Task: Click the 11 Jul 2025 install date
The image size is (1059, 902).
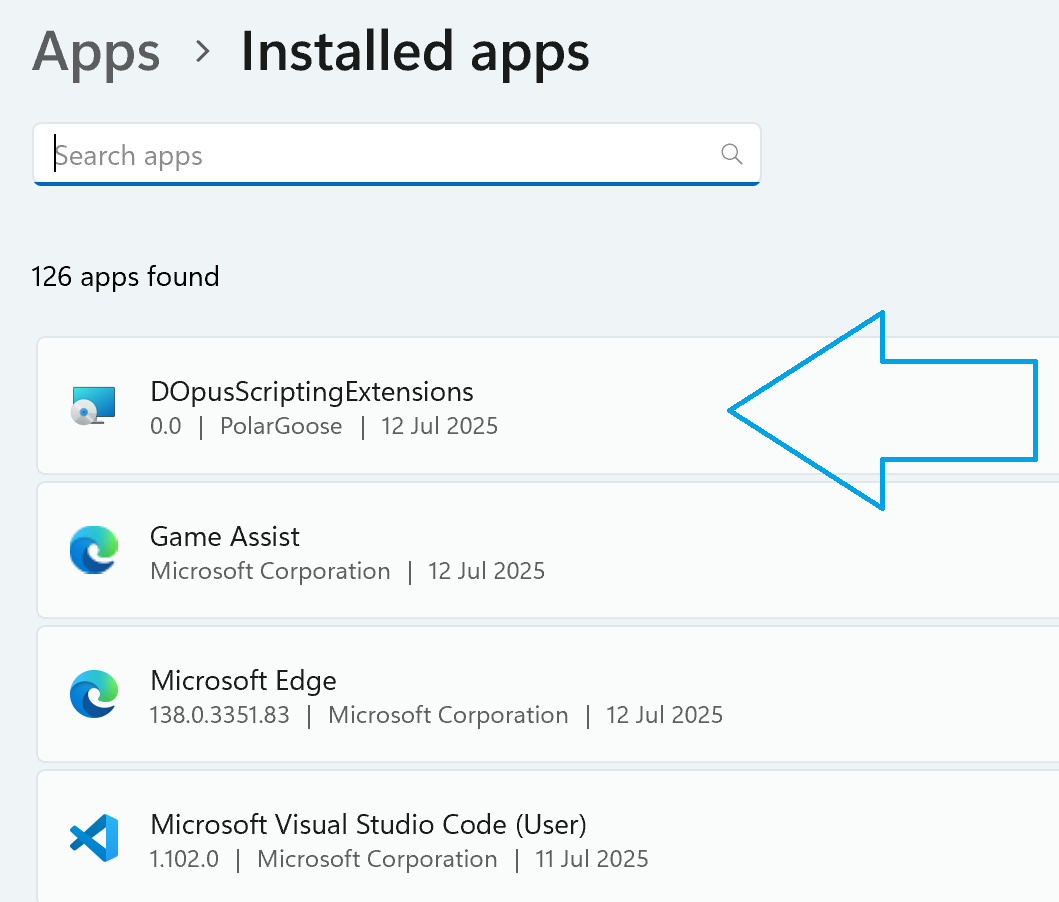Action: click(x=591, y=859)
